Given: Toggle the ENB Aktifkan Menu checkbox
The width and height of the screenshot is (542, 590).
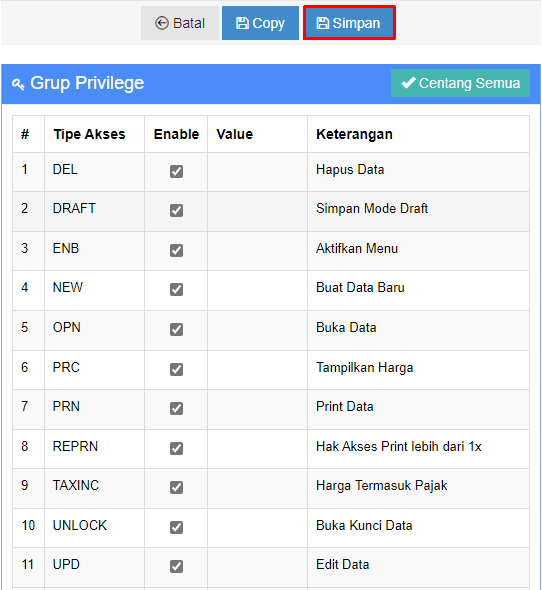Looking at the screenshot, I should tap(176, 250).
